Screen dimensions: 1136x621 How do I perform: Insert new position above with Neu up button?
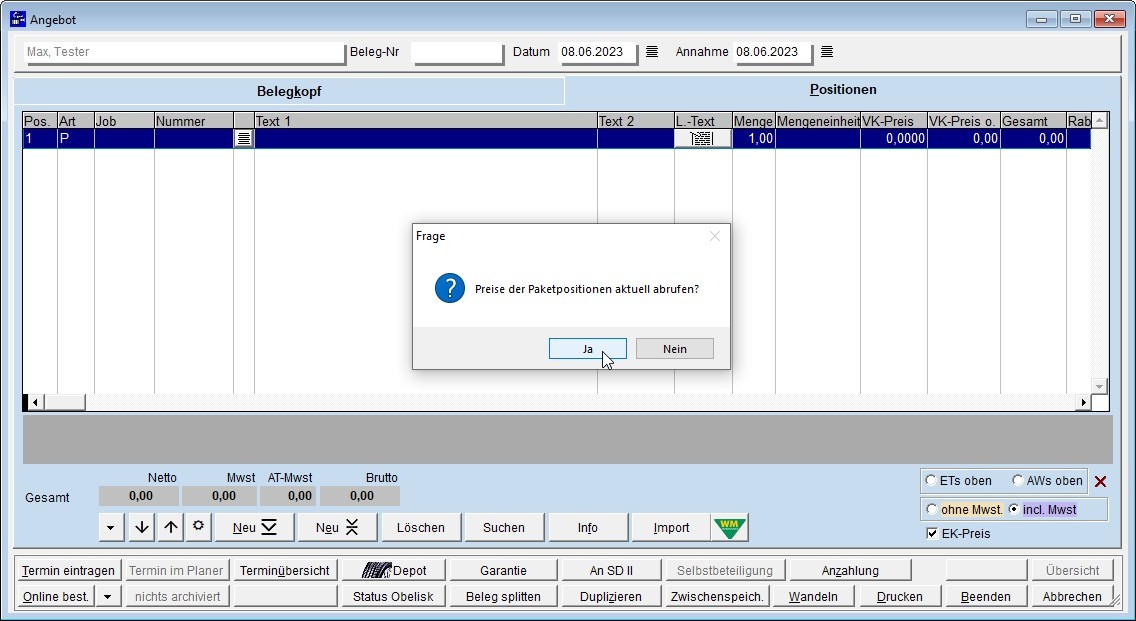pyautogui.click(x=337, y=528)
